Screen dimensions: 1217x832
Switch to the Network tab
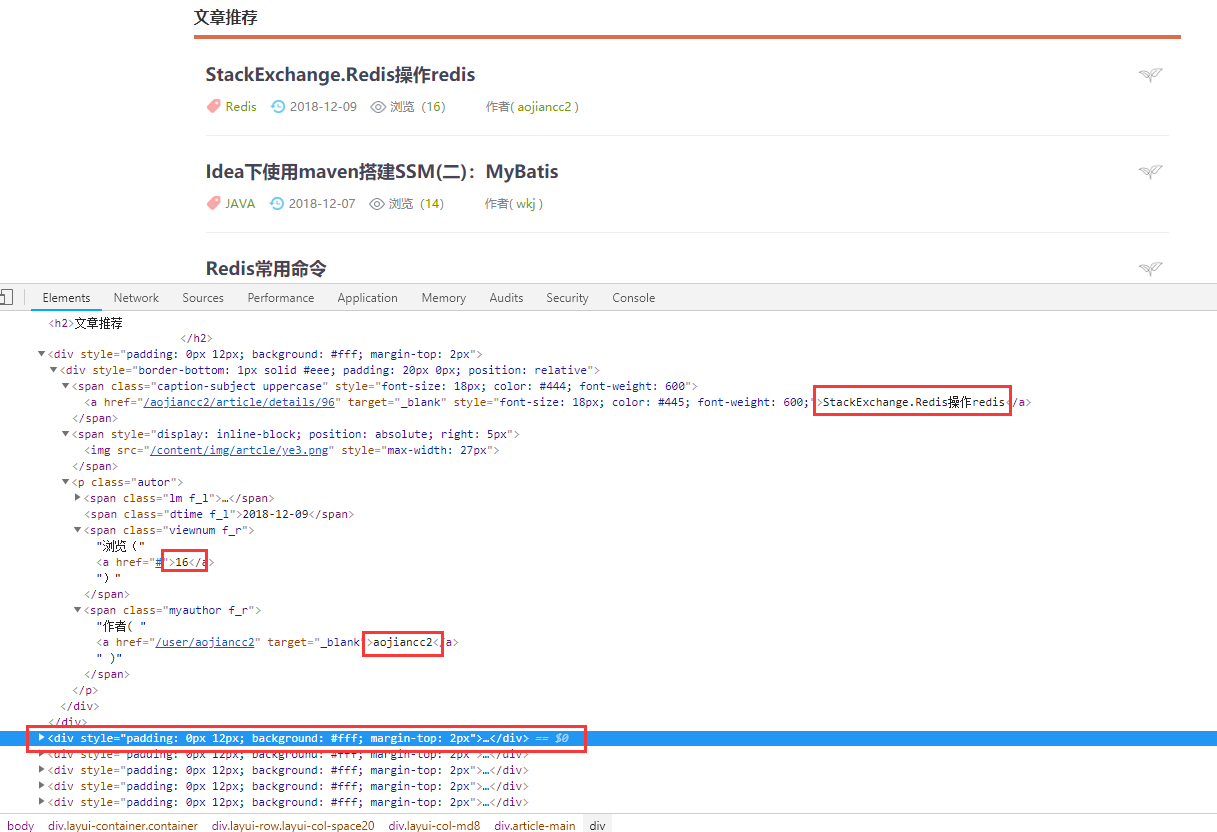pyautogui.click(x=136, y=298)
